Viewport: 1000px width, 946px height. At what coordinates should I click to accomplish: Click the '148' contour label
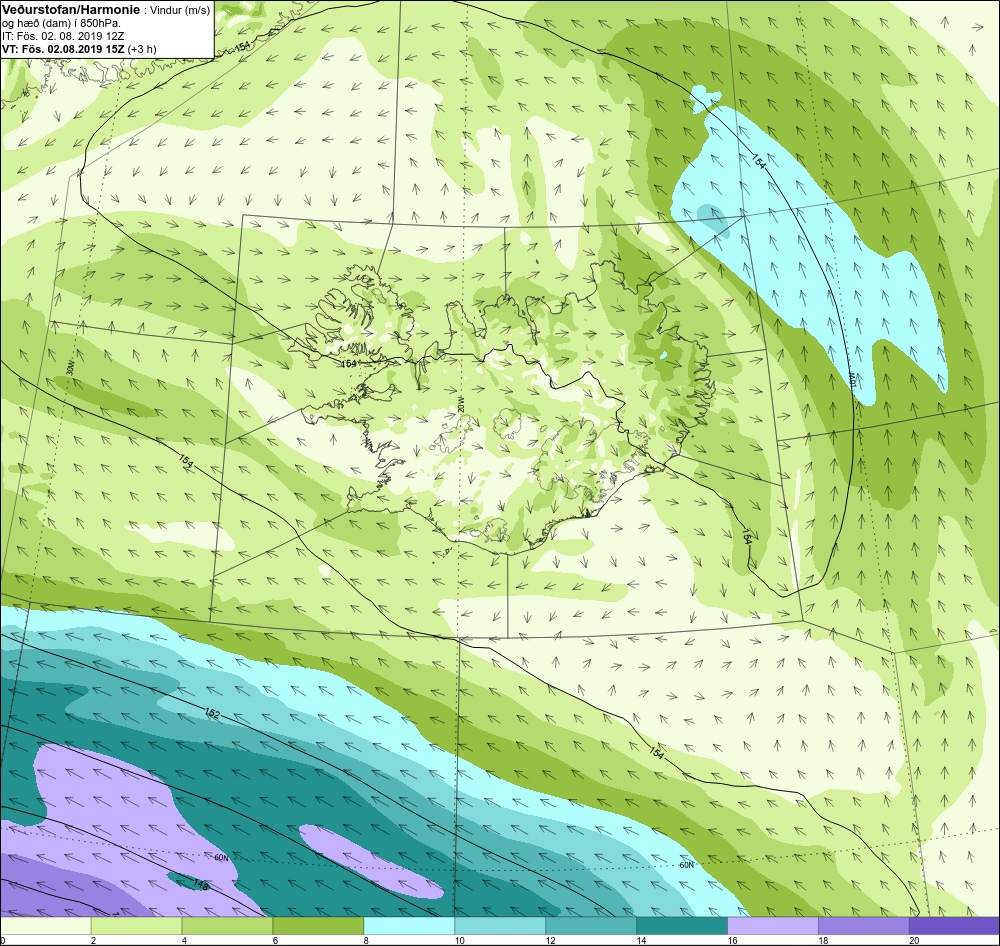(x=201, y=883)
